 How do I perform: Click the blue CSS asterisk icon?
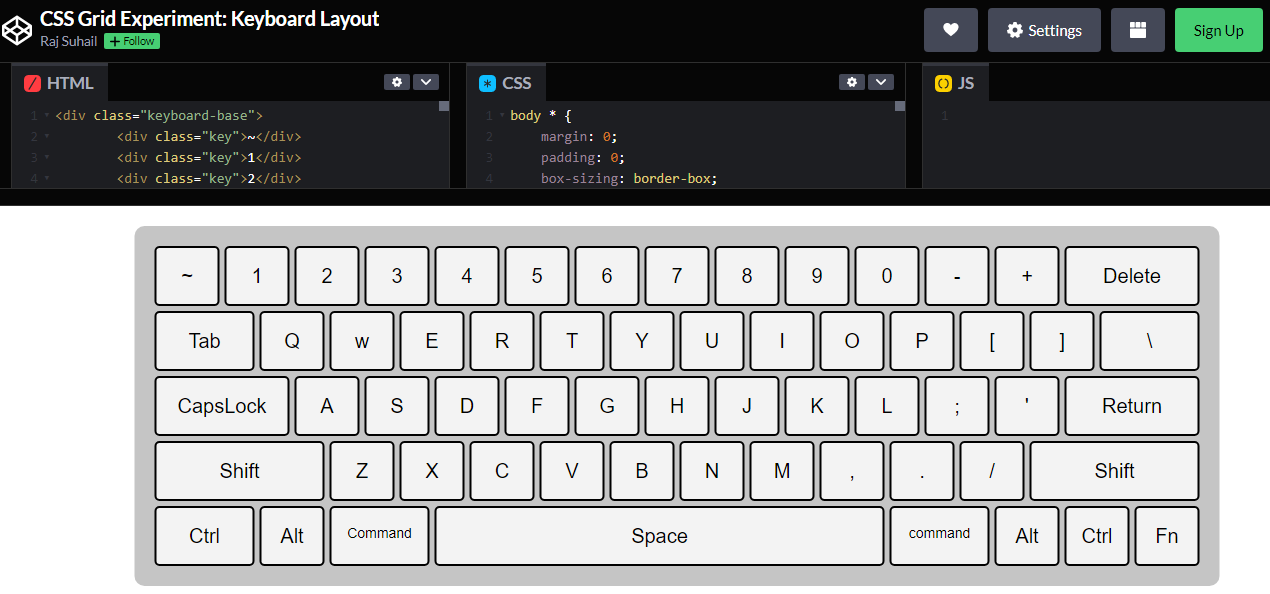click(487, 83)
